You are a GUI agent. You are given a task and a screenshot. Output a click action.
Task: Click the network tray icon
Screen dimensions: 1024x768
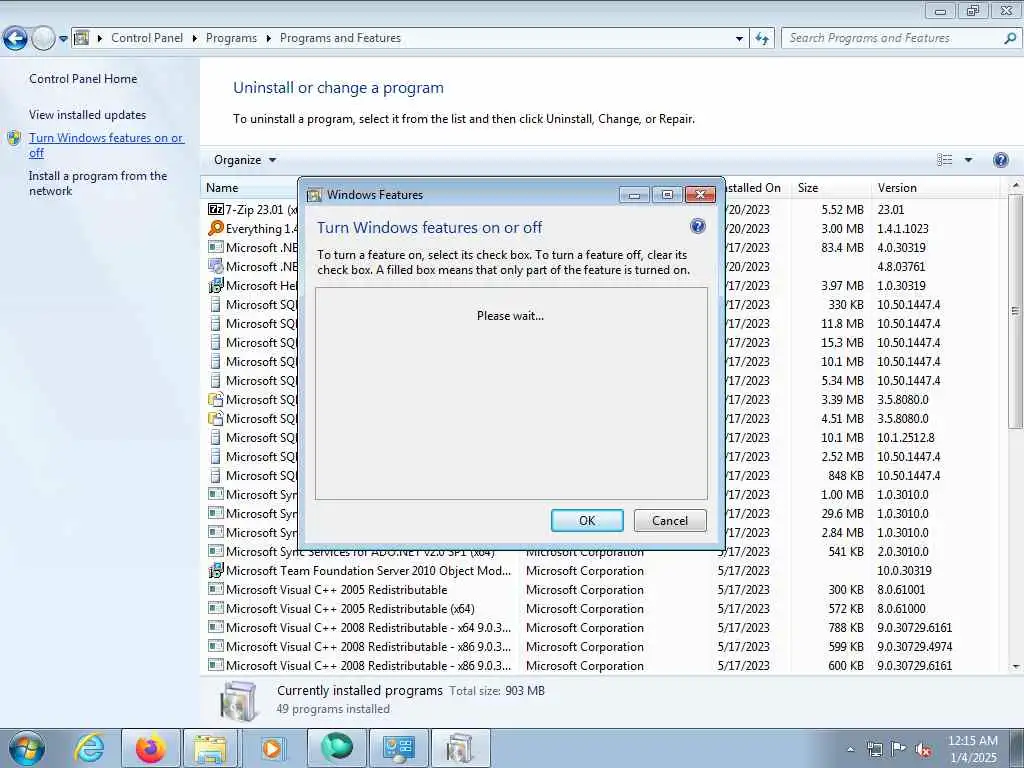(874, 749)
